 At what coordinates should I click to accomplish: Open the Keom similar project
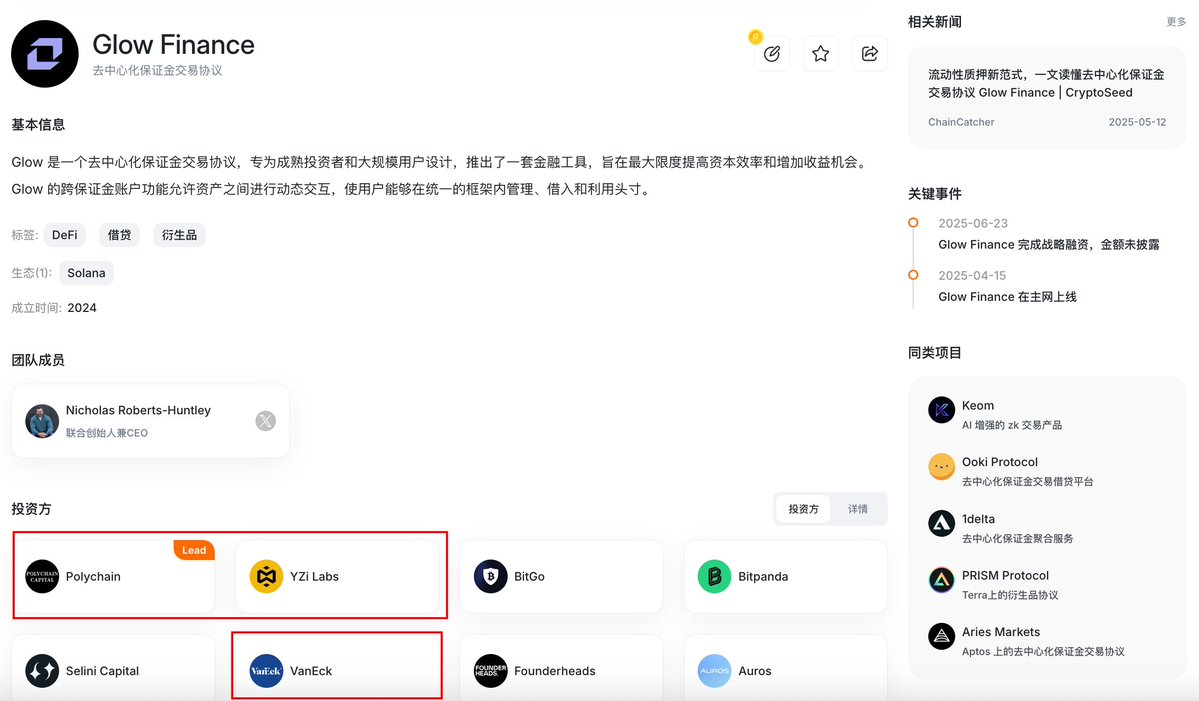point(1046,414)
